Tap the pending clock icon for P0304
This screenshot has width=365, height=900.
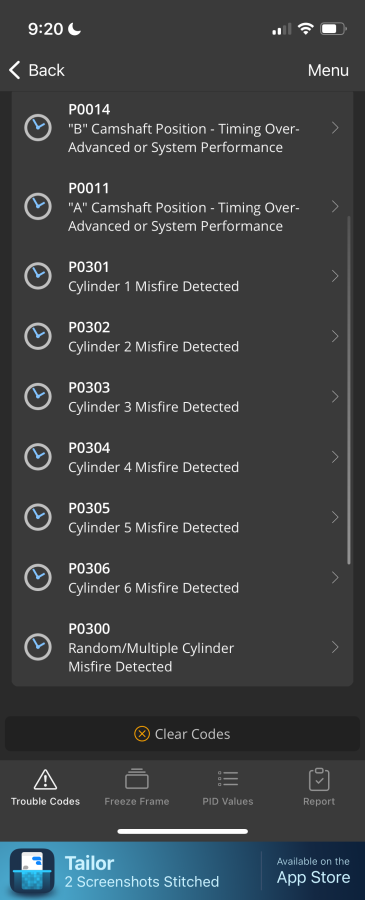pyautogui.click(x=38, y=457)
